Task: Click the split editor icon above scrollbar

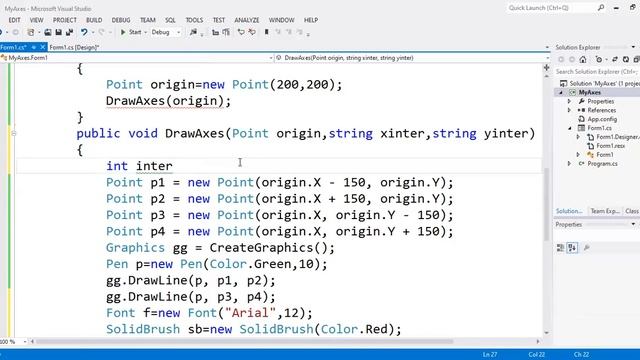Action: pos(547,67)
